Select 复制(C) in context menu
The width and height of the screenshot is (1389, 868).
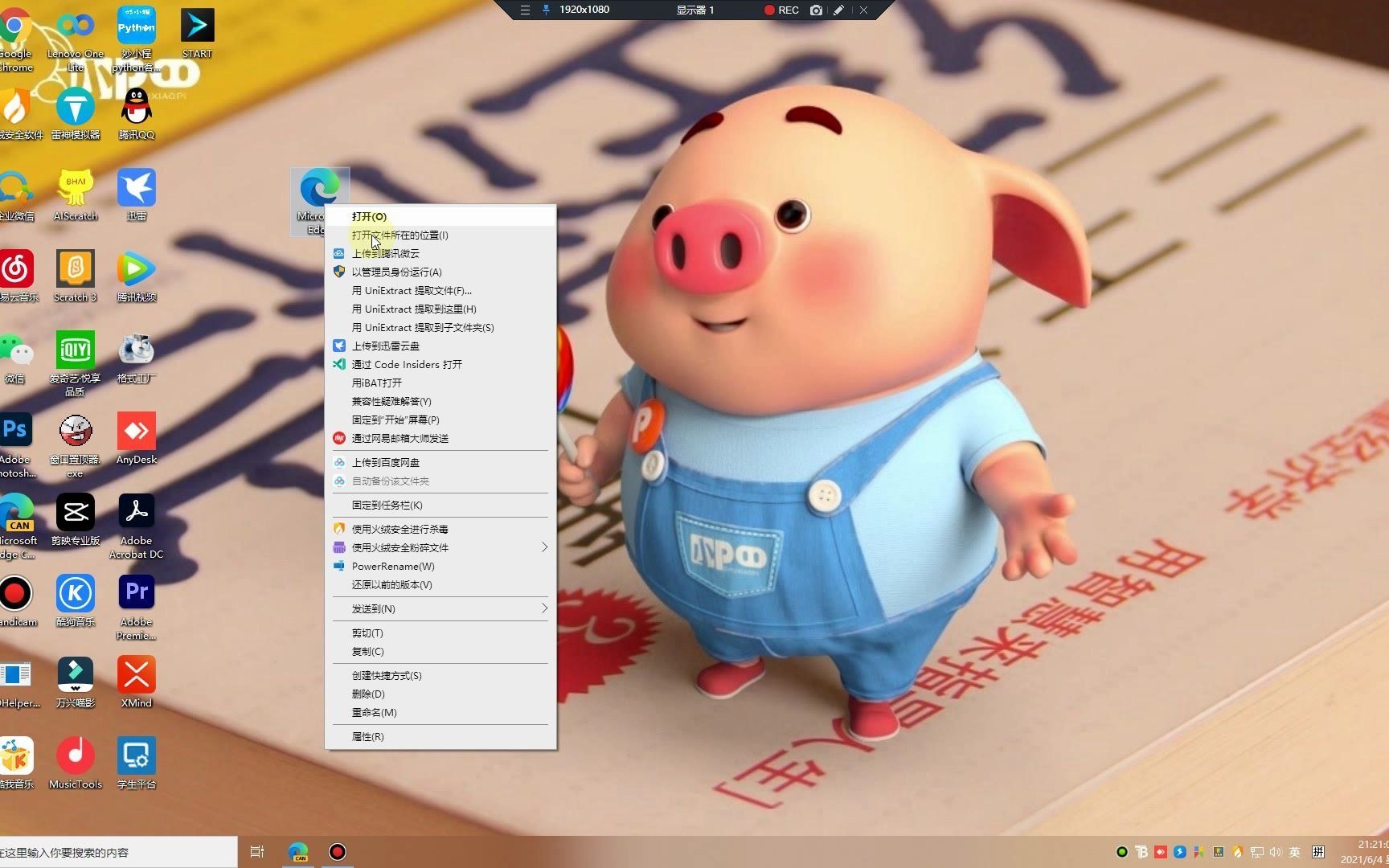point(440,651)
